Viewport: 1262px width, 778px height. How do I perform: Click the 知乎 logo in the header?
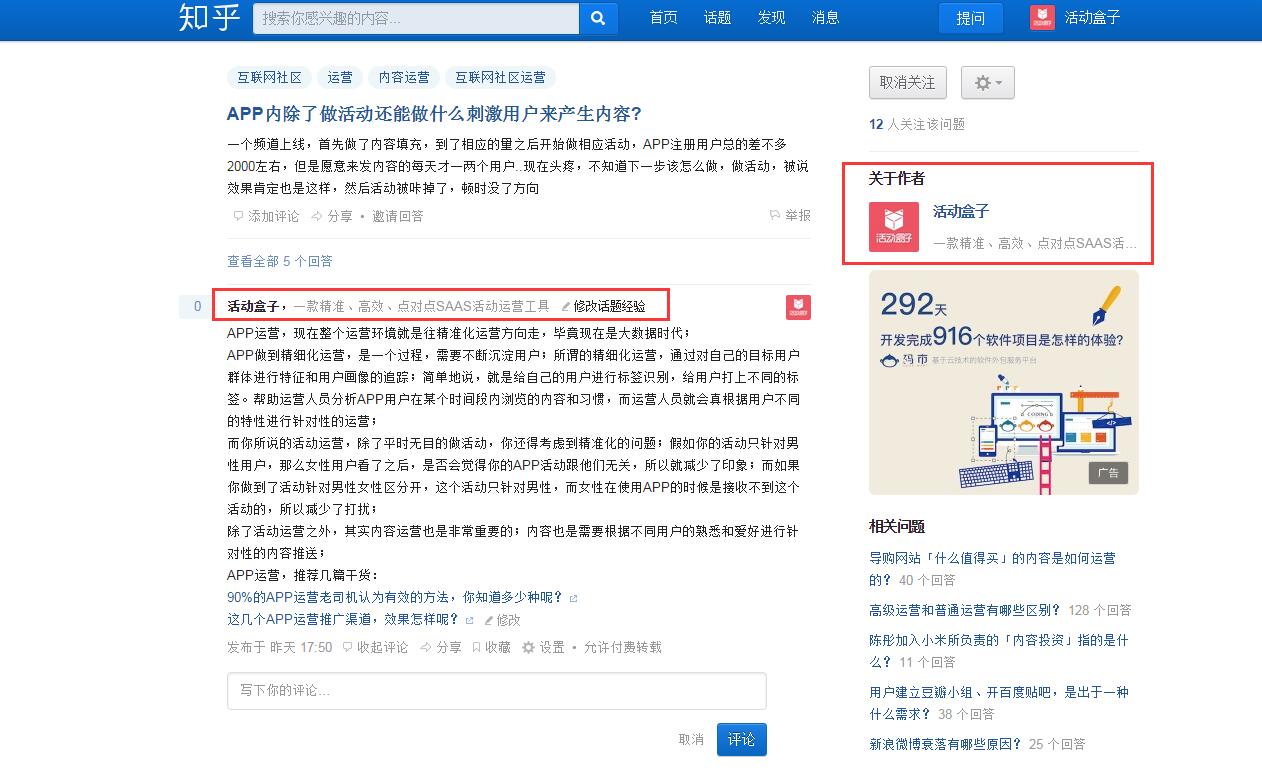pyautogui.click(x=207, y=17)
